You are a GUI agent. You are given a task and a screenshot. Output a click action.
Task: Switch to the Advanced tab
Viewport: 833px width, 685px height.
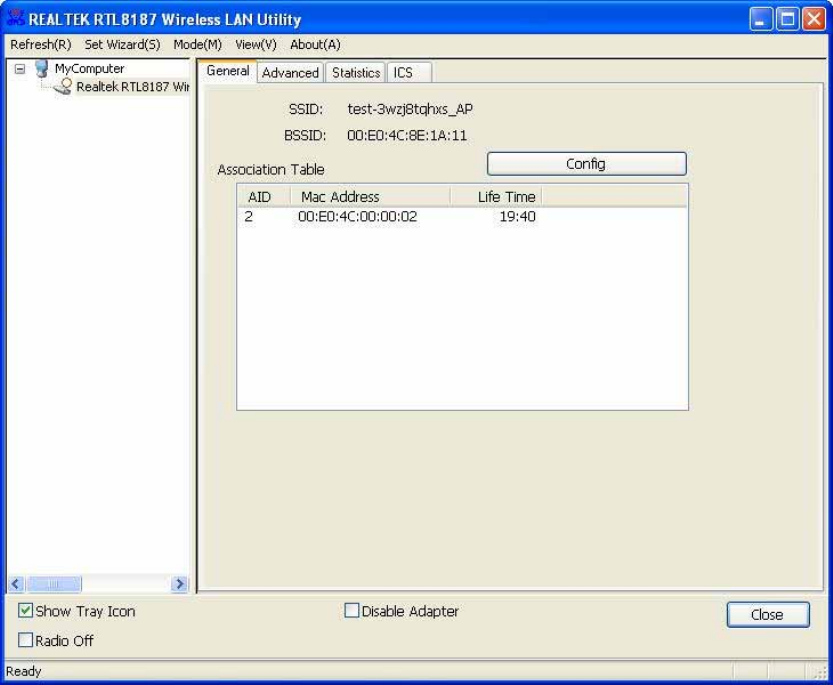tap(290, 73)
